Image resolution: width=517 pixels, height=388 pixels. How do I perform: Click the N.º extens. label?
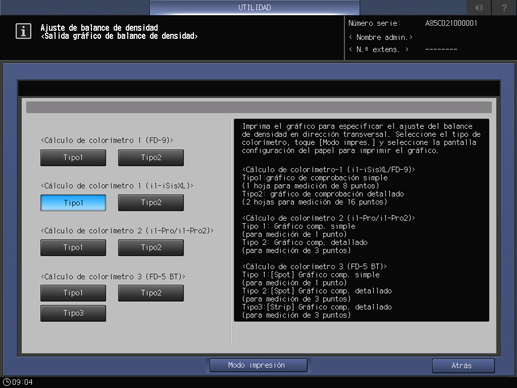(x=379, y=50)
